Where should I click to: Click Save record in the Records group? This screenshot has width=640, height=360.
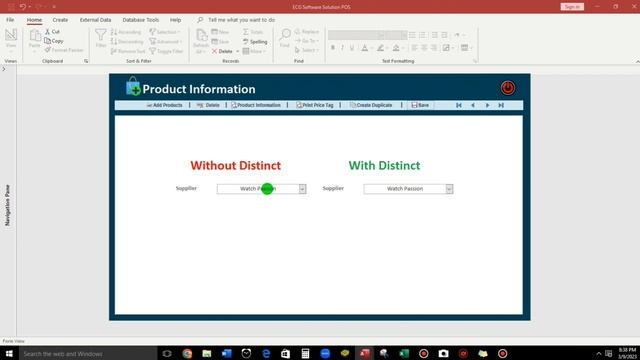pyautogui.click(x=220, y=41)
